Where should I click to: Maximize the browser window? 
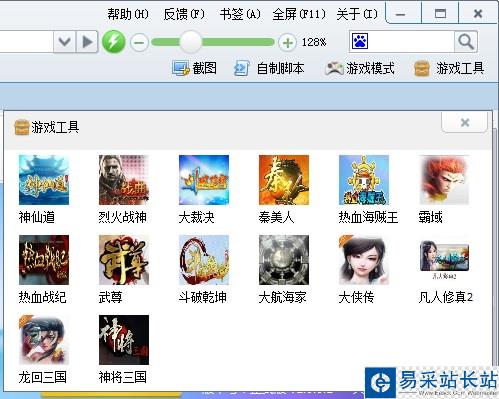[440, 14]
